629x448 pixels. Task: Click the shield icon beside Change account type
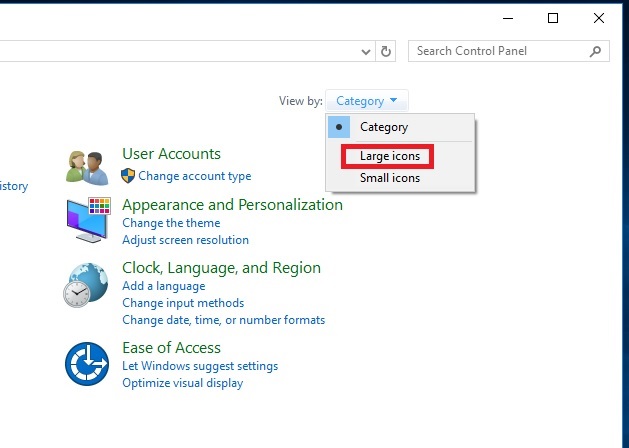128,176
